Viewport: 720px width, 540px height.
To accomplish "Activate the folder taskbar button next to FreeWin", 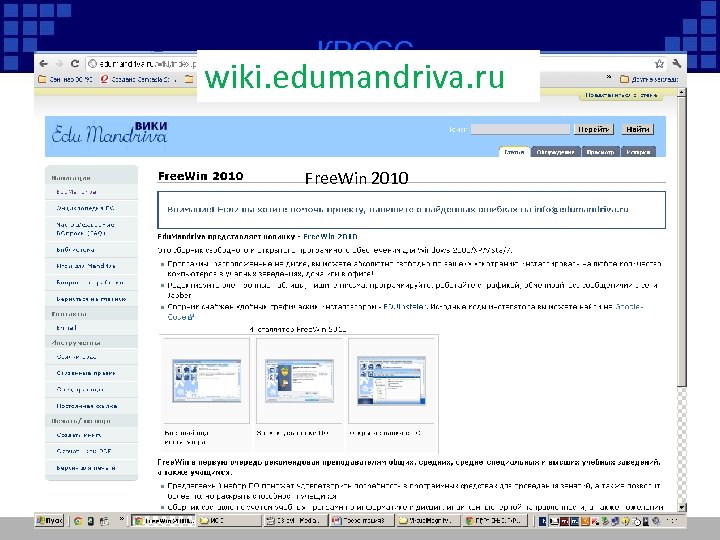I will (x=229, y=521).
